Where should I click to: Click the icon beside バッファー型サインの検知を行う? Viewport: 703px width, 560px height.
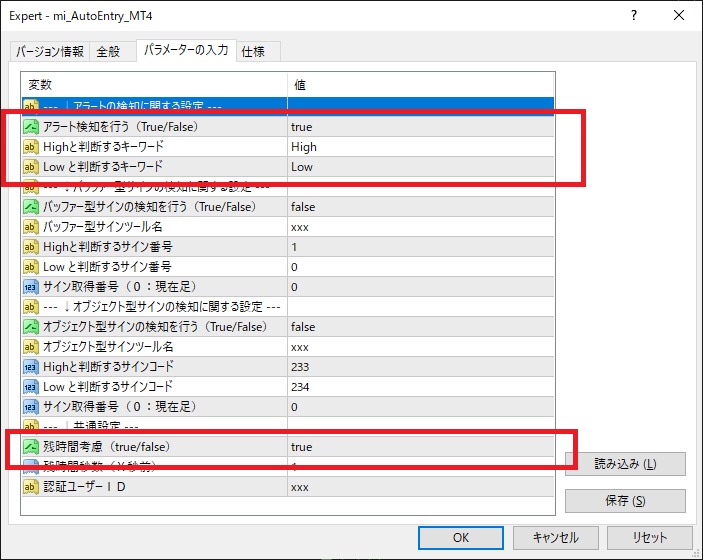[x=31, y=207]
